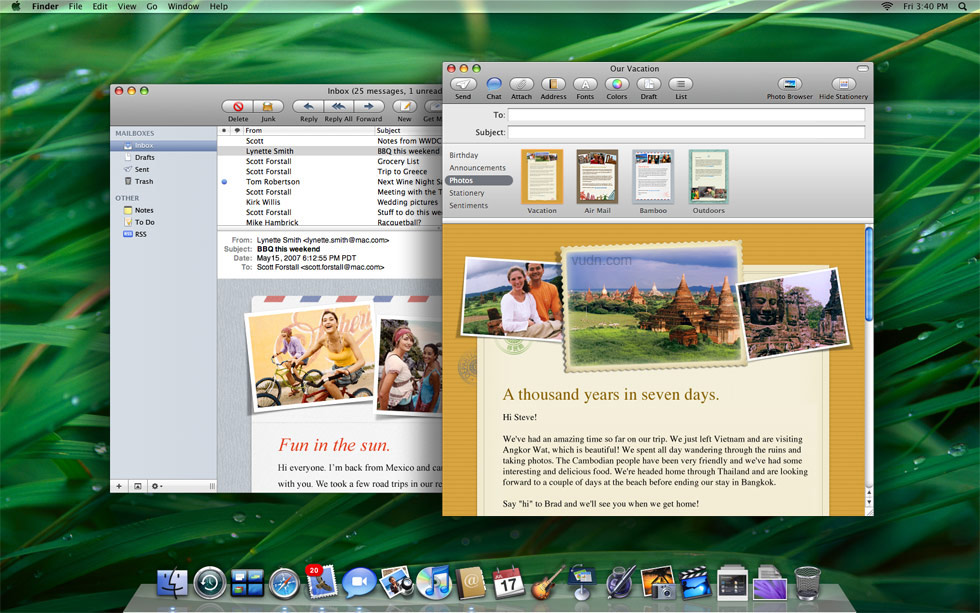Toggle Hide Stationery in compose toolbar
Viewport: 980px width, 613px height.
pyautogui.click(x=844, y=84)
